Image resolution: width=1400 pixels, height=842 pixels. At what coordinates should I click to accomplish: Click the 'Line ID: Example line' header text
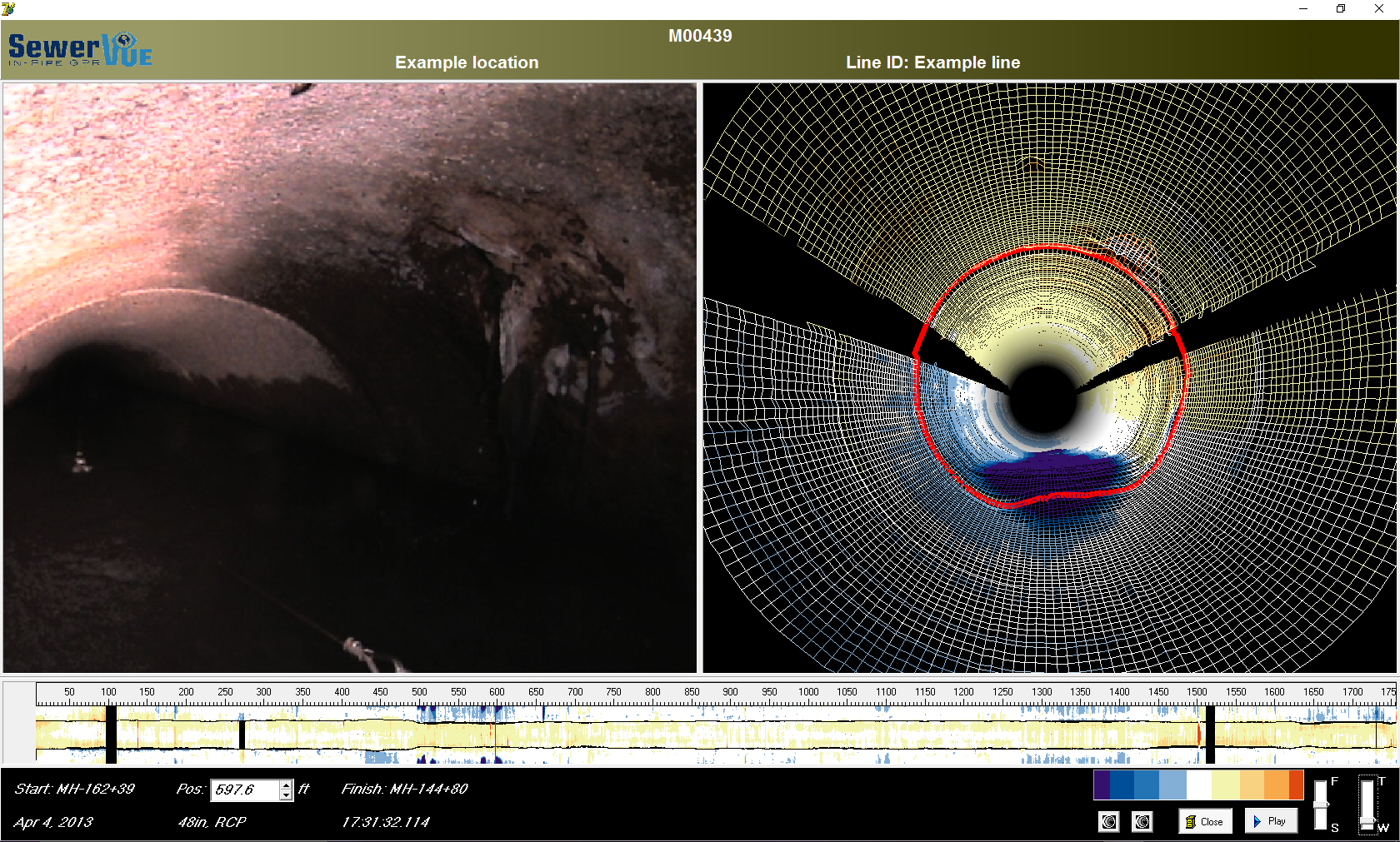[x=932, y=62]
